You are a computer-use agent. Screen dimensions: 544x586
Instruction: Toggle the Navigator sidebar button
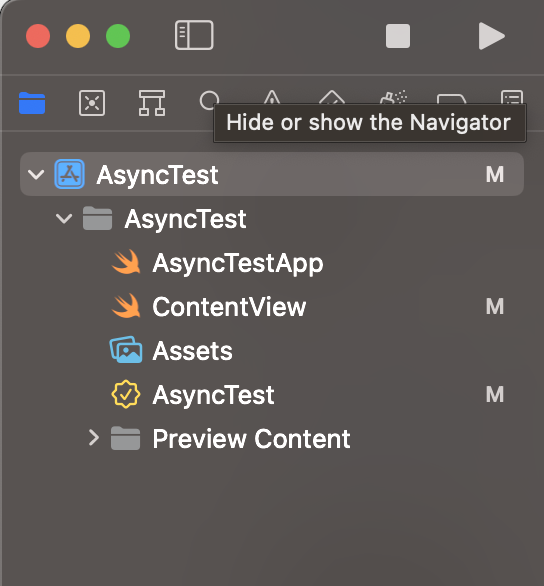coord(194,35)
